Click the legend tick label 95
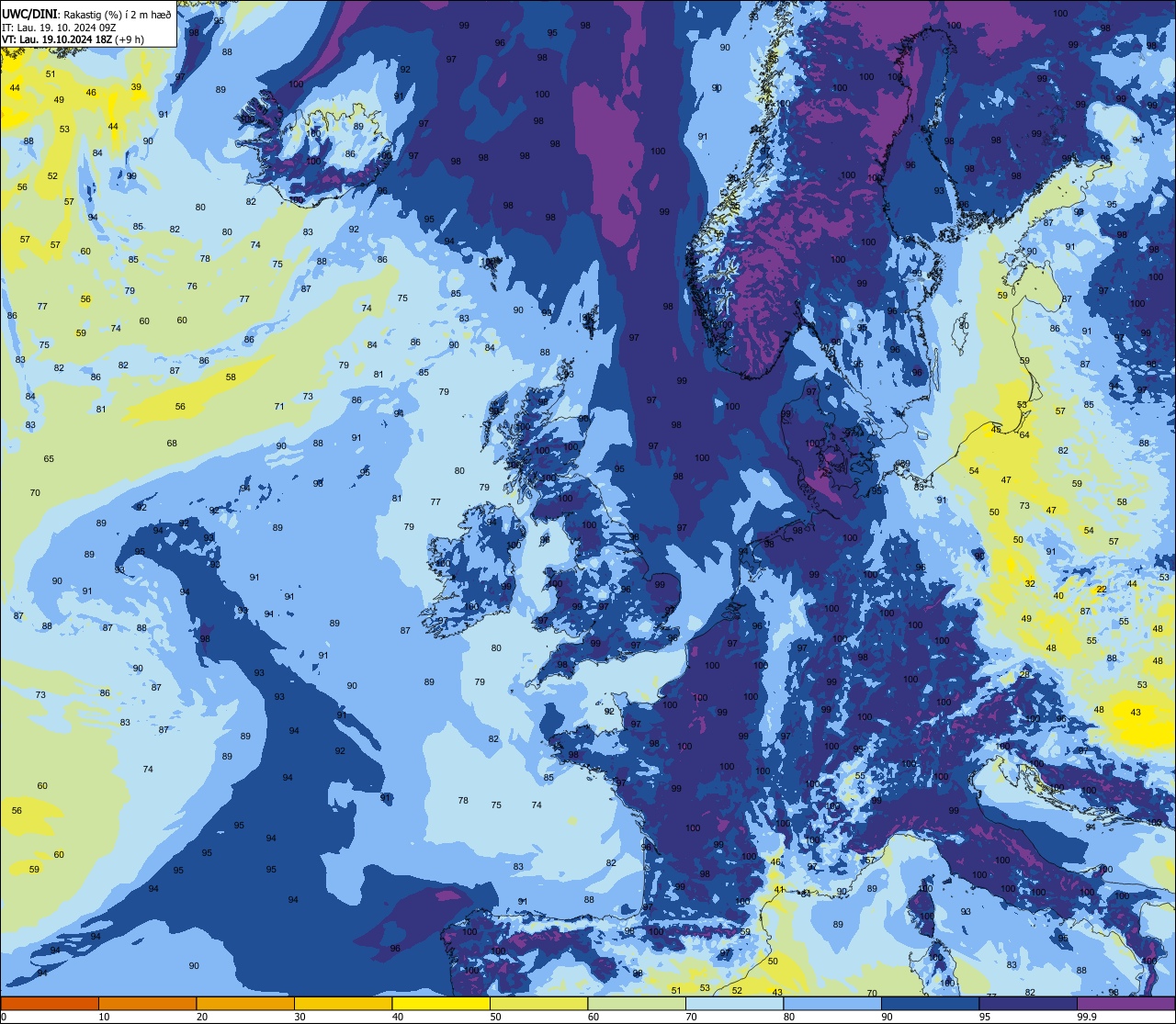The width and height of the screenshot is (1176, 1024). coord(984,1017)
